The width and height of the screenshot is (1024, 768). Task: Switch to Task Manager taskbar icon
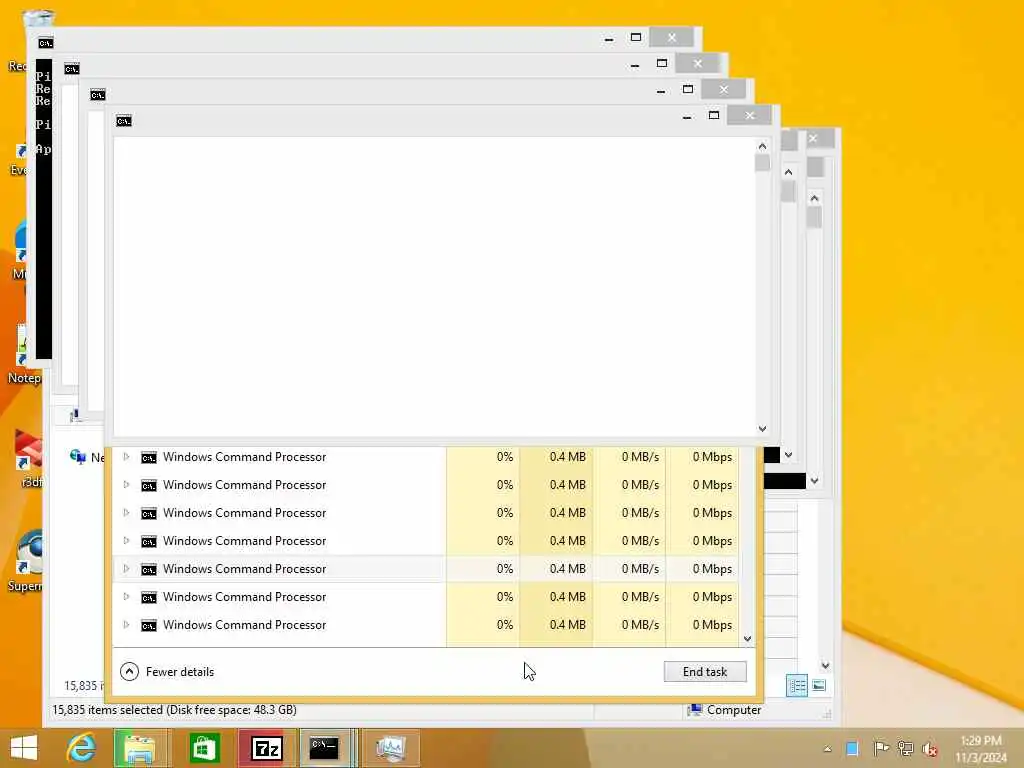(391, 748)
